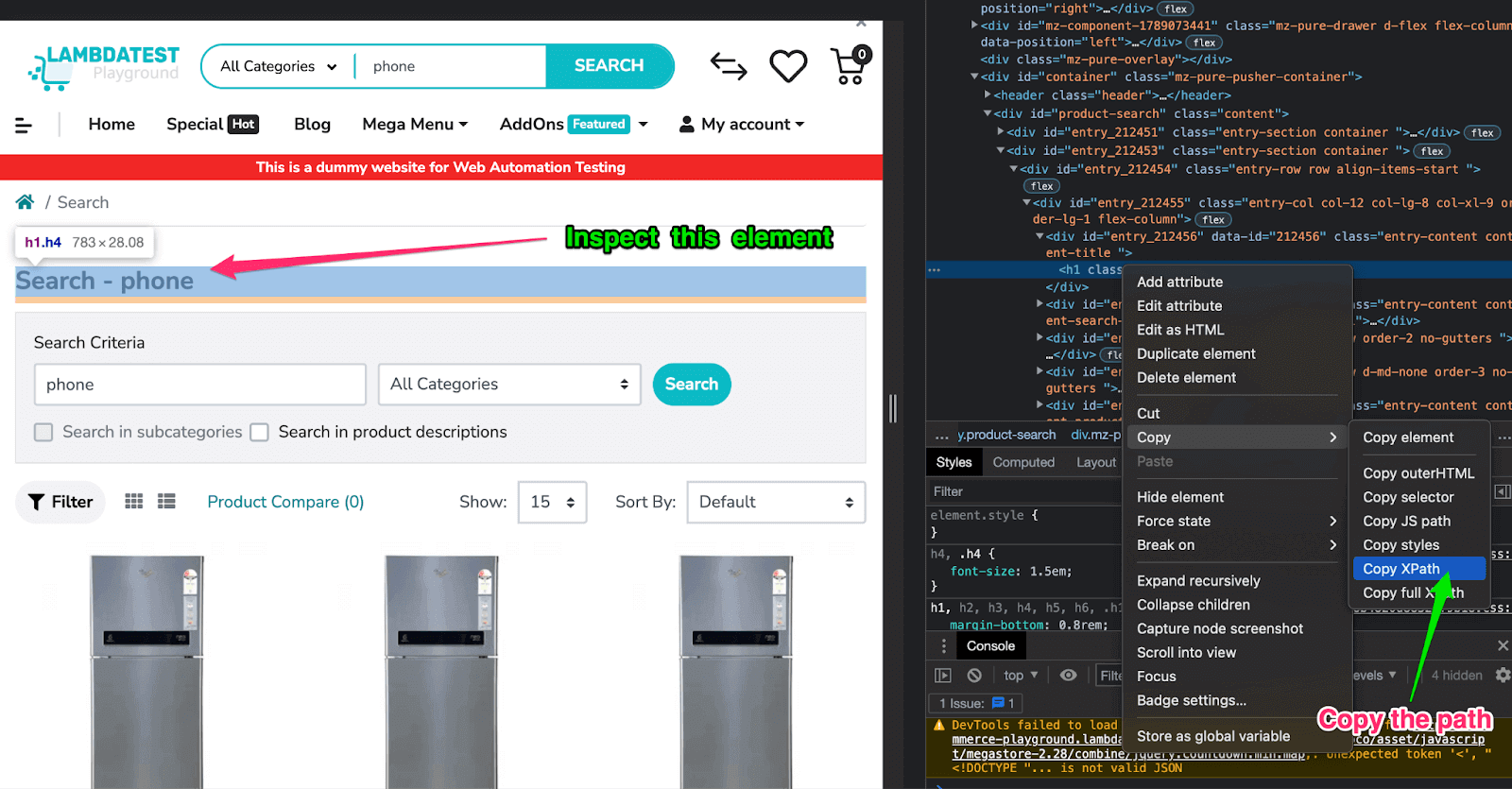Screen dimensions: 1512x789
Task: Select Delete element in context menu
Action: (x=1237, y=378)
